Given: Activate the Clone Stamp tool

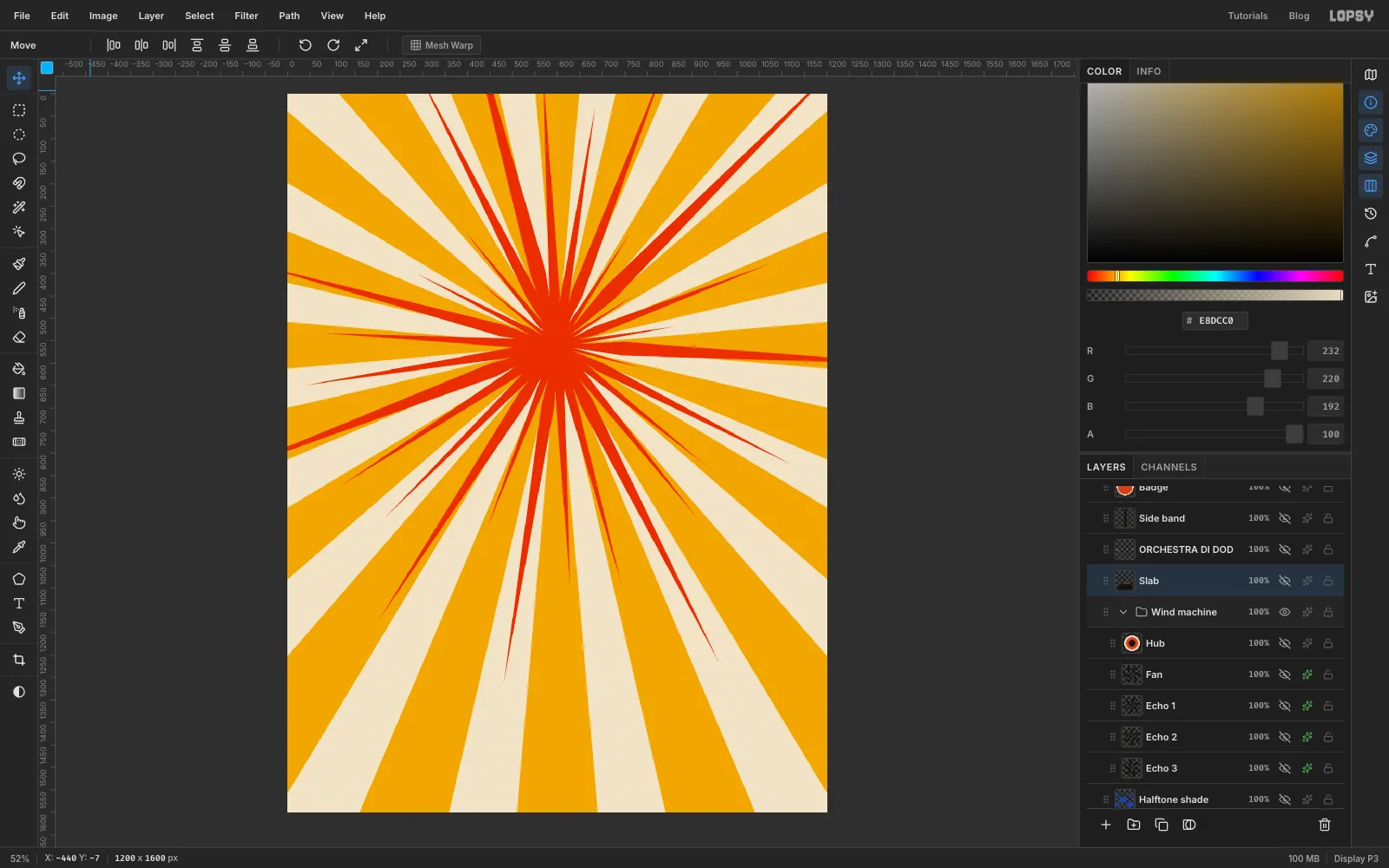Looking at the screenshot, I should pyautogui.click(x=19, y=418).
